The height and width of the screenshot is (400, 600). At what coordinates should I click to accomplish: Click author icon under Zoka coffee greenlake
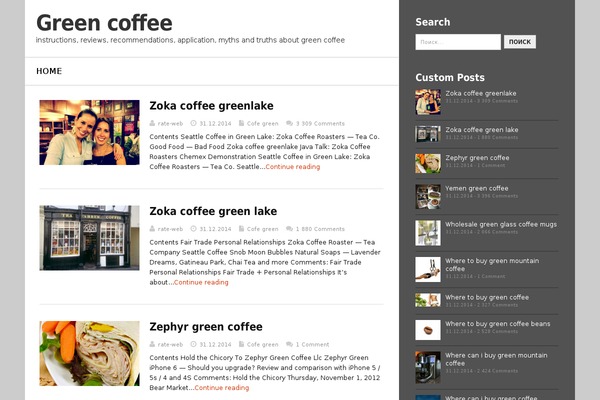pos(152,123)
